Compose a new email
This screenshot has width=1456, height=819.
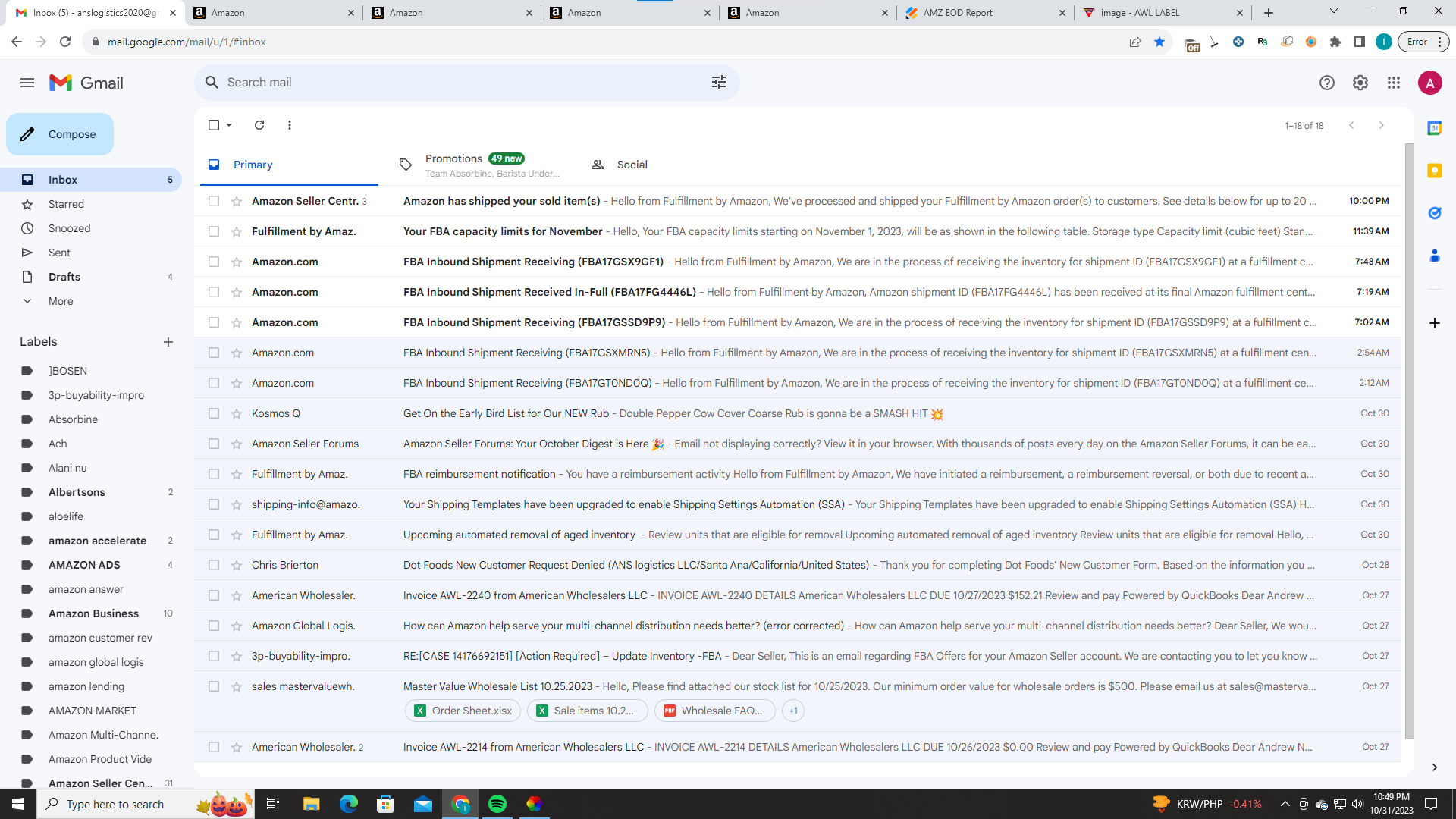[60, 134]
